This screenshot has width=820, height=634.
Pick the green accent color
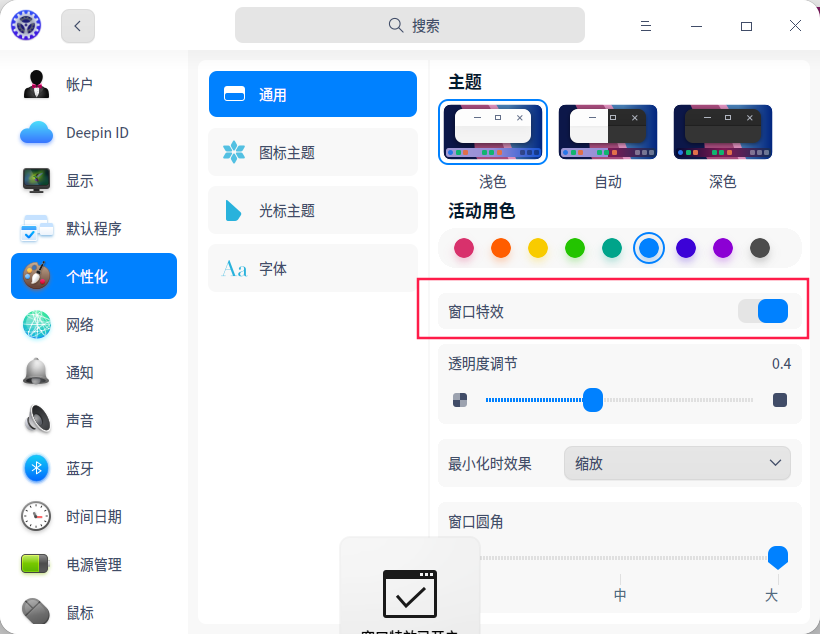[575, 248]
